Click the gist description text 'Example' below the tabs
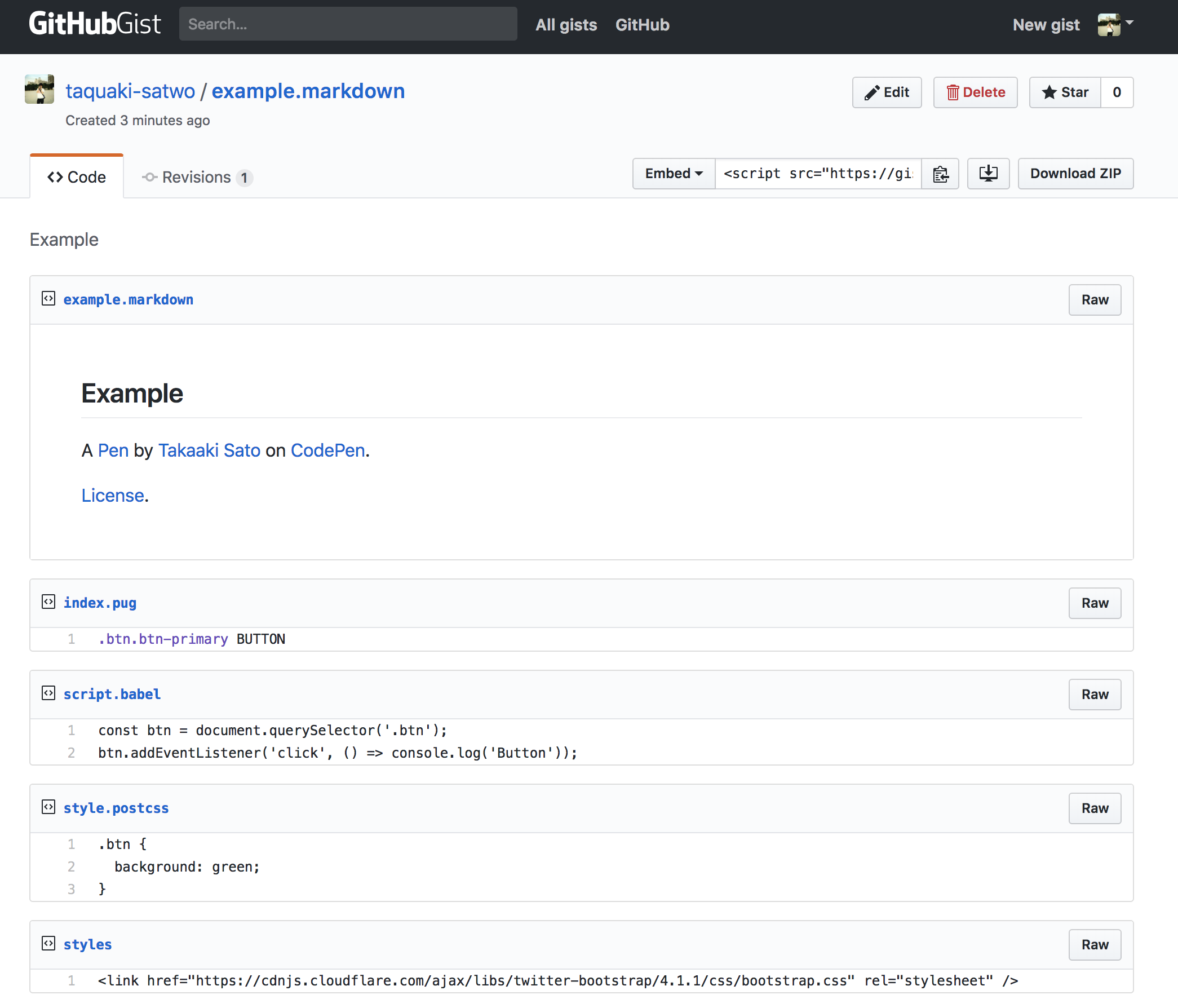1178x1008 pixels. click(x=64, y=240)
